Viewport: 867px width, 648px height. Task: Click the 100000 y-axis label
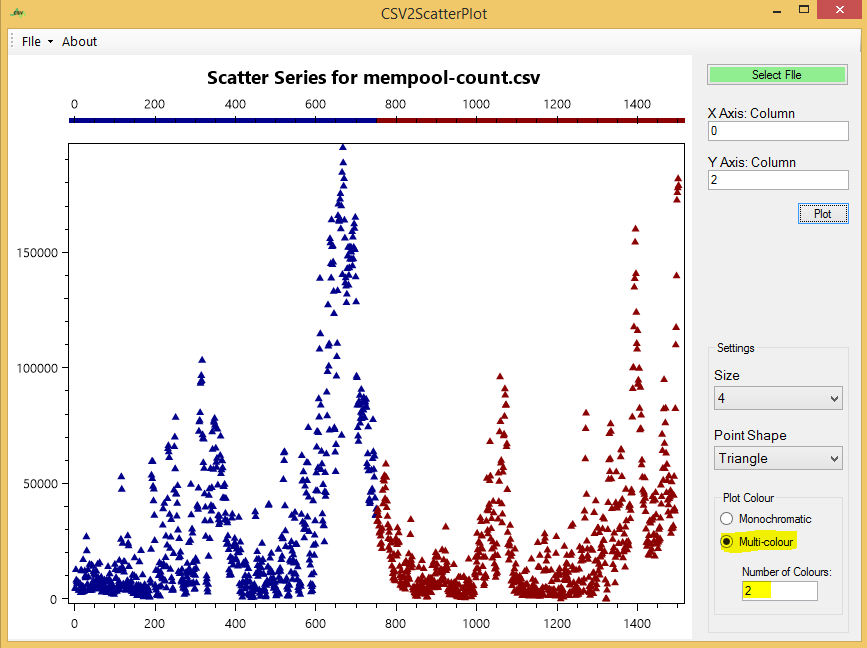[37, 368]
